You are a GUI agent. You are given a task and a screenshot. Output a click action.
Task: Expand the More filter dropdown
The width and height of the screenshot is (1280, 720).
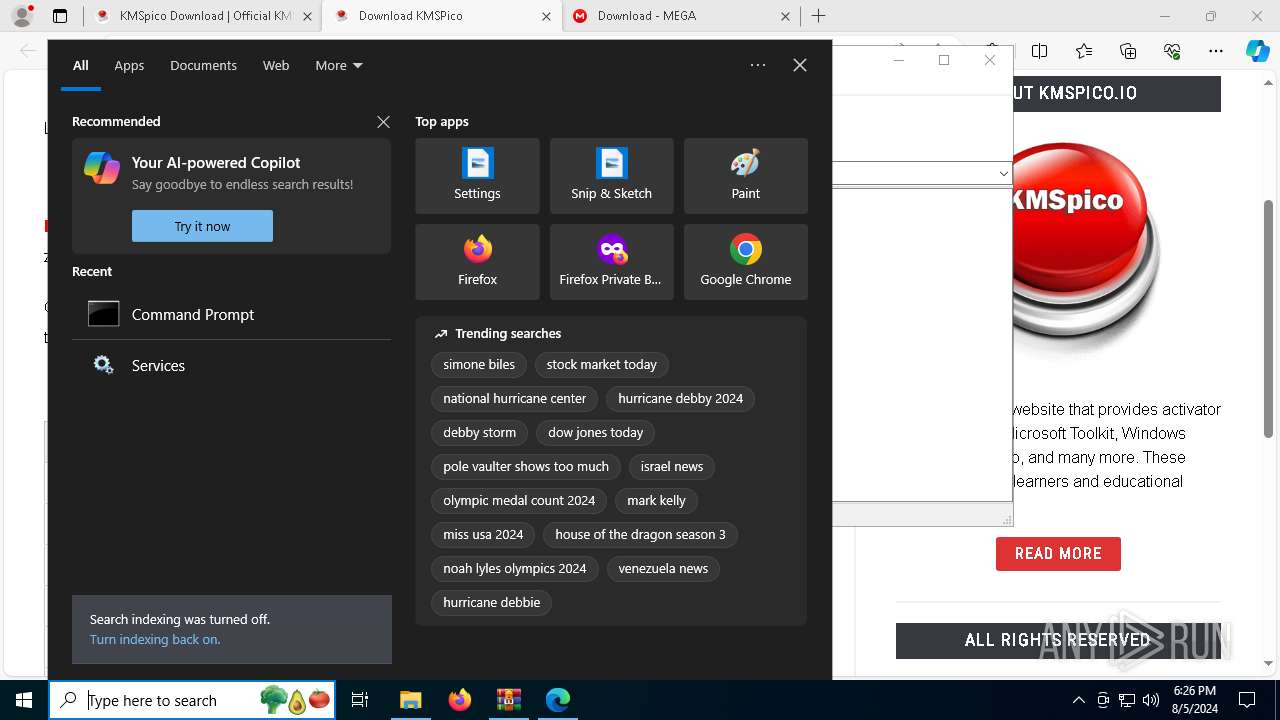(338, 65)
